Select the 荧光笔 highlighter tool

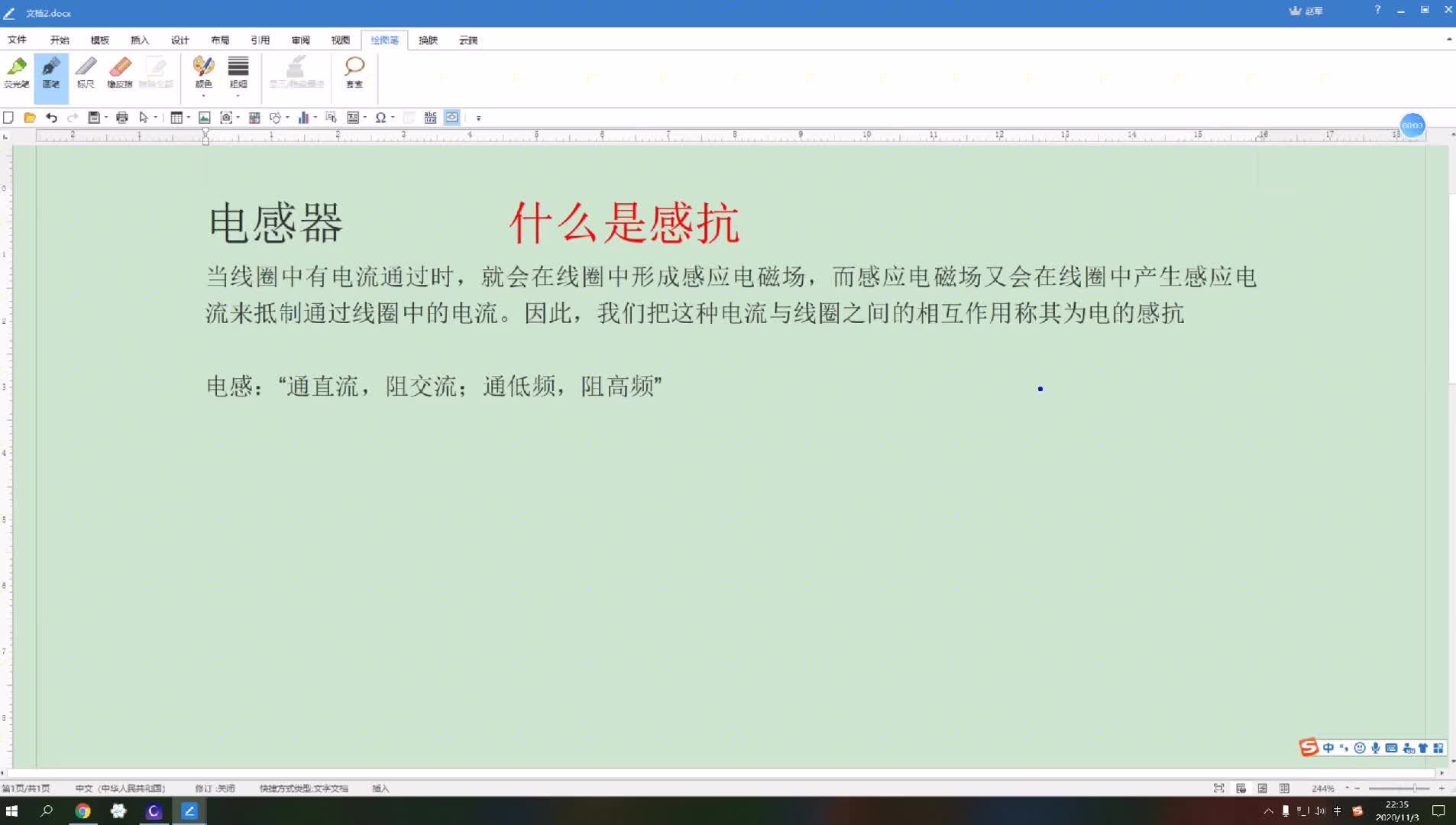pos(17,73)
